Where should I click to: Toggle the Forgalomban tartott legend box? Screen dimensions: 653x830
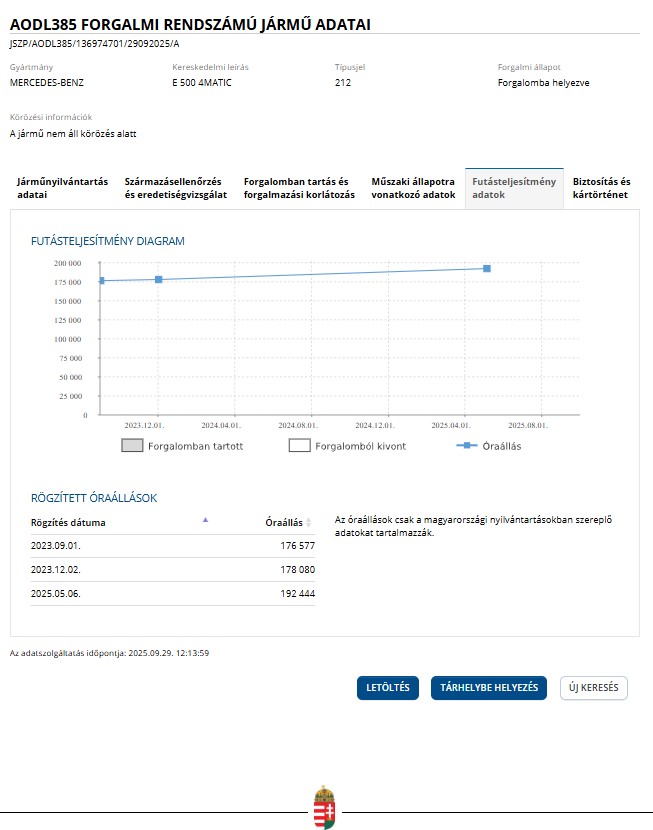click(132, 446)
